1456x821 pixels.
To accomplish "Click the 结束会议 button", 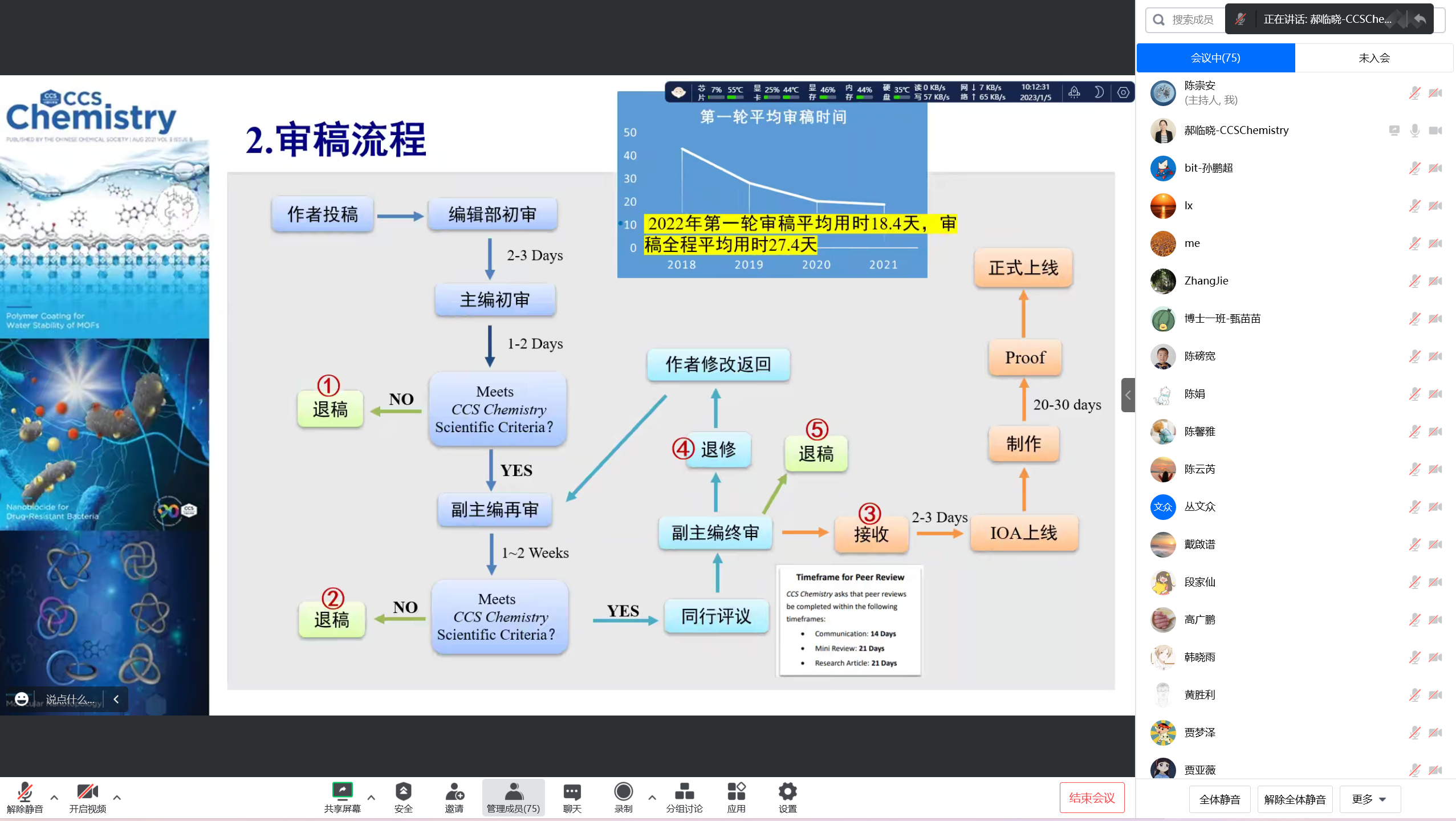I will (x=1092, y=798).
